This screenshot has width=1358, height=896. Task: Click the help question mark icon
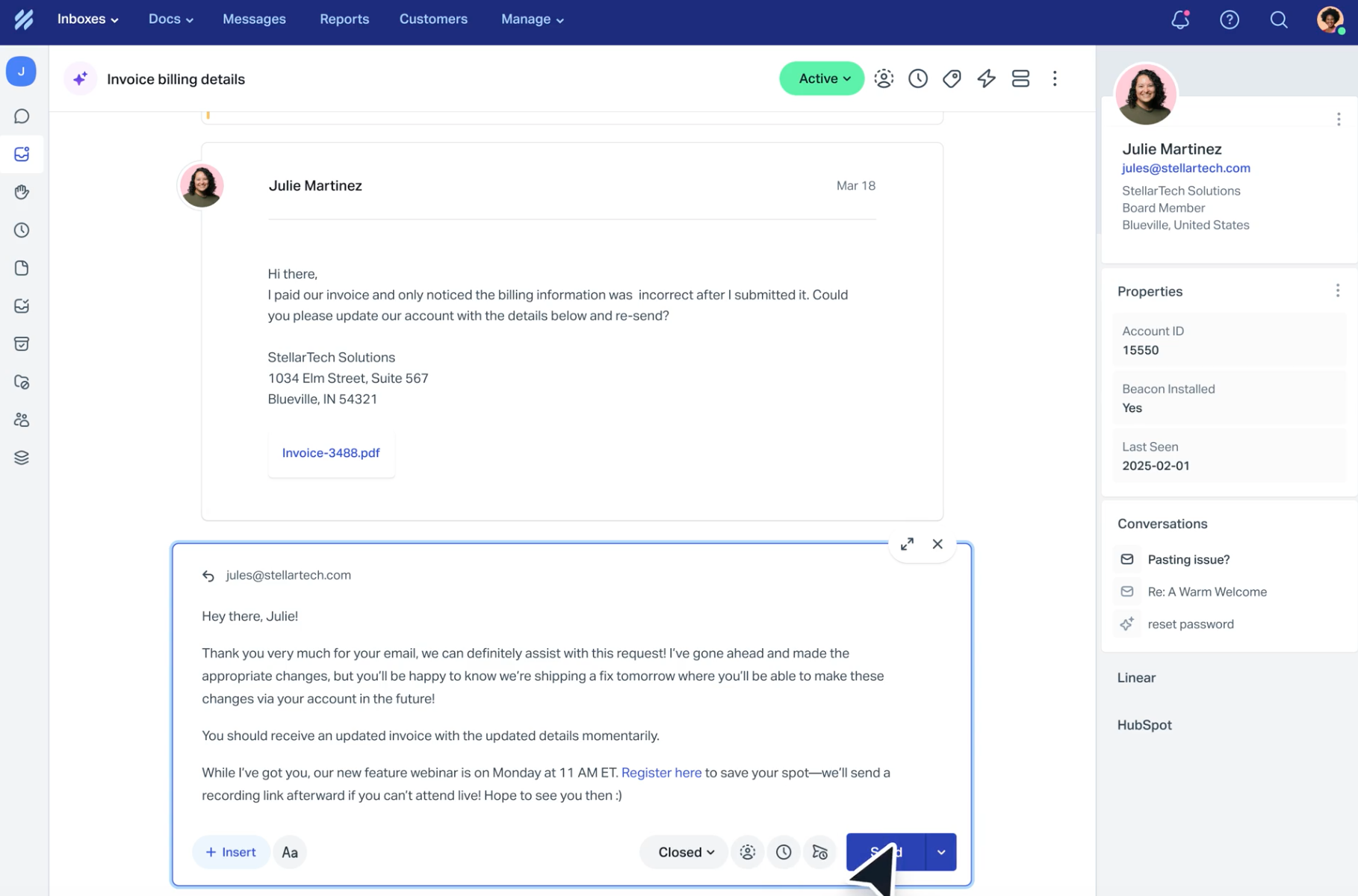(x=1230, y=19)
